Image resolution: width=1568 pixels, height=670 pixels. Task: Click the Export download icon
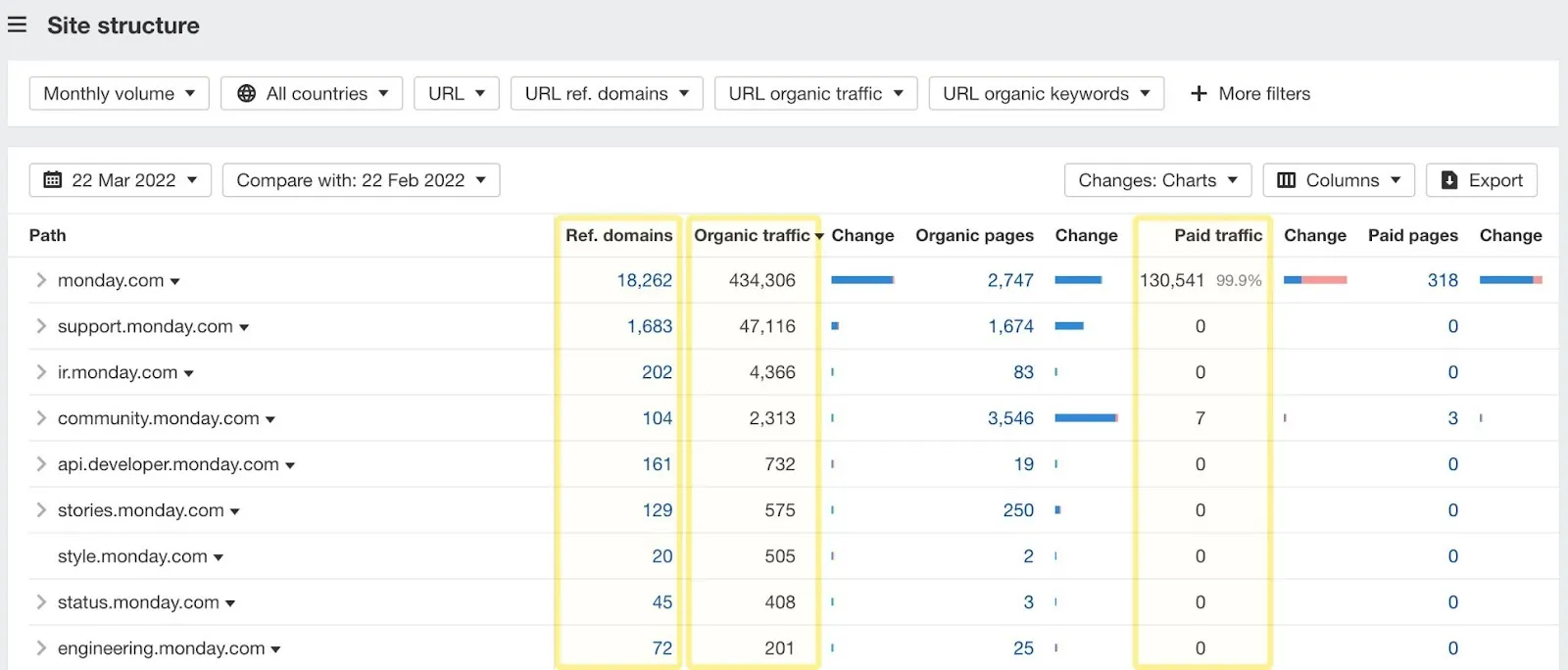[1449, 180]
